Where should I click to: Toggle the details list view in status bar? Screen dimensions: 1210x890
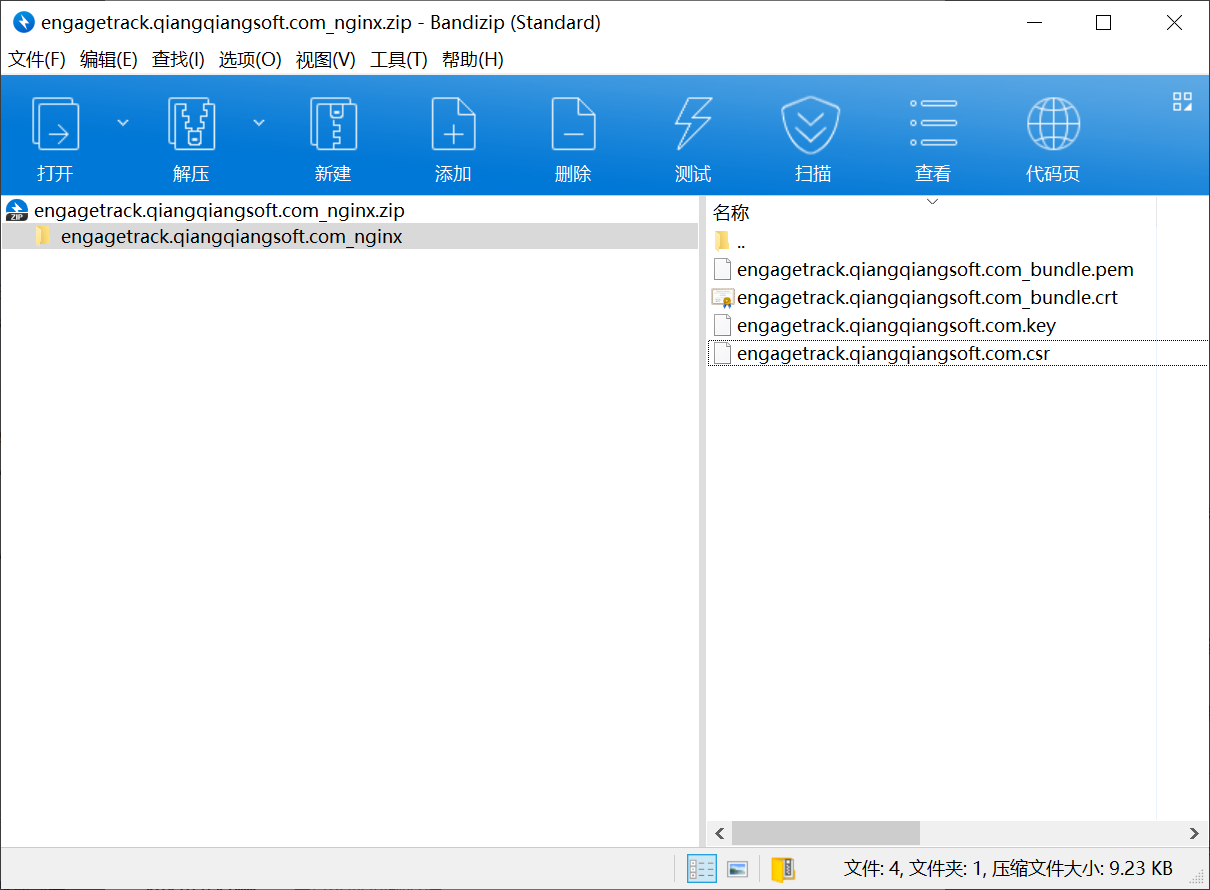(x=702, y=868)
